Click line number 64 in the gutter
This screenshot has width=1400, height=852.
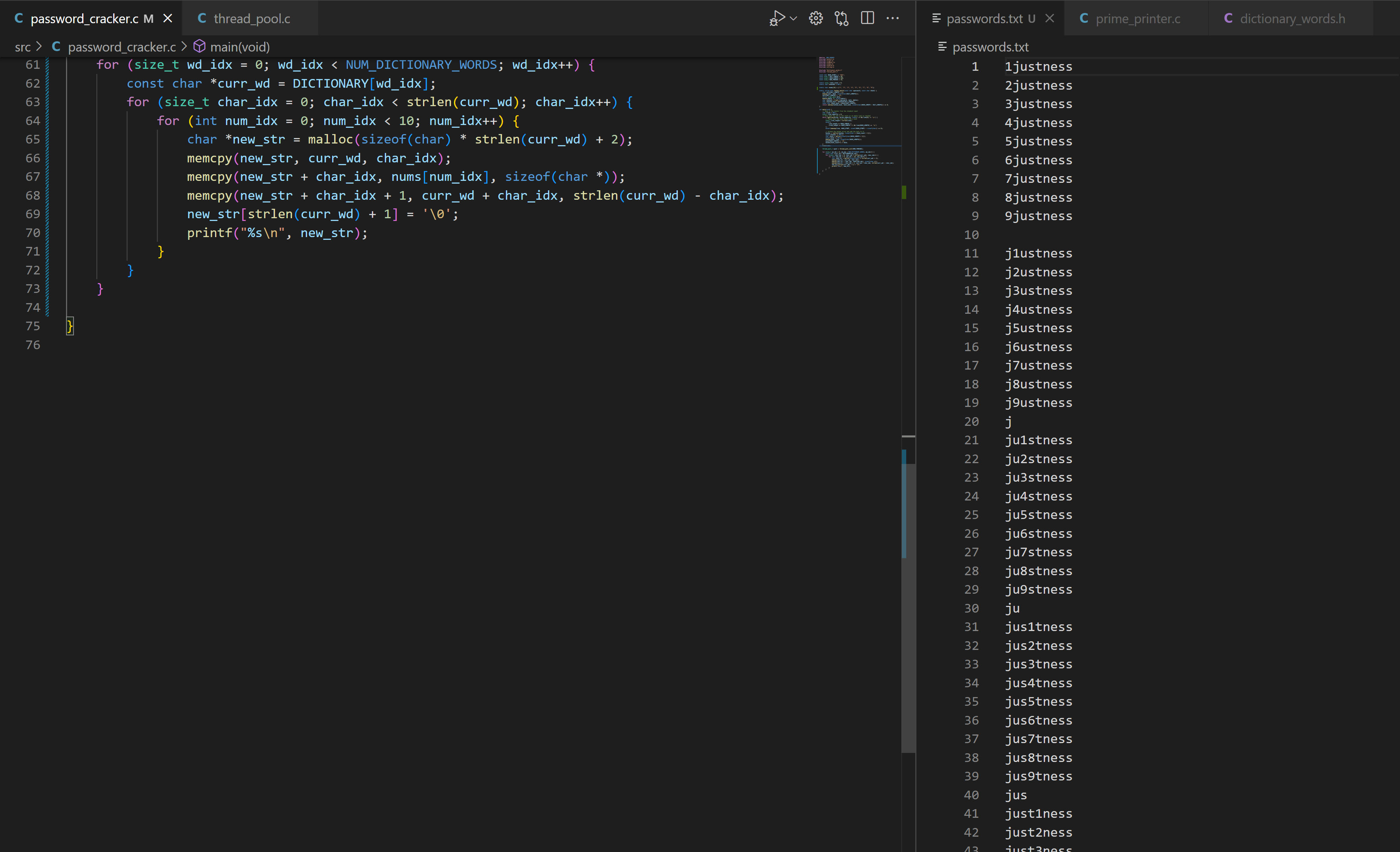click(x=33, y=120)
